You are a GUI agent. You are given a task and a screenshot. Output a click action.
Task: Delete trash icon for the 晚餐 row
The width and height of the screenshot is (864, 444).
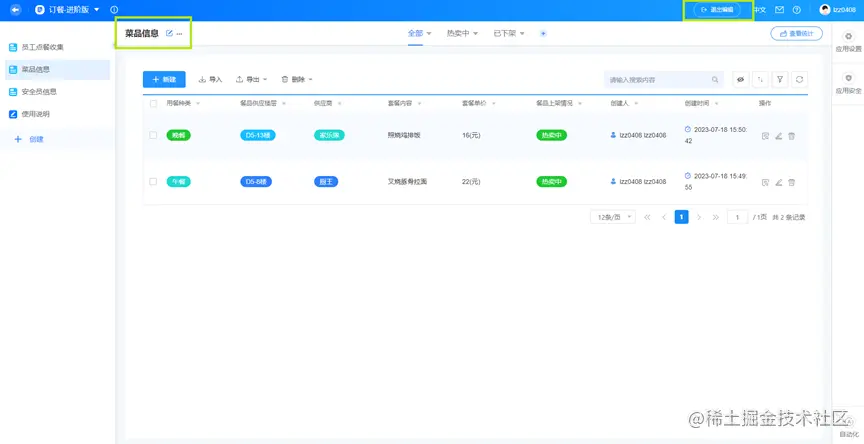791,136
